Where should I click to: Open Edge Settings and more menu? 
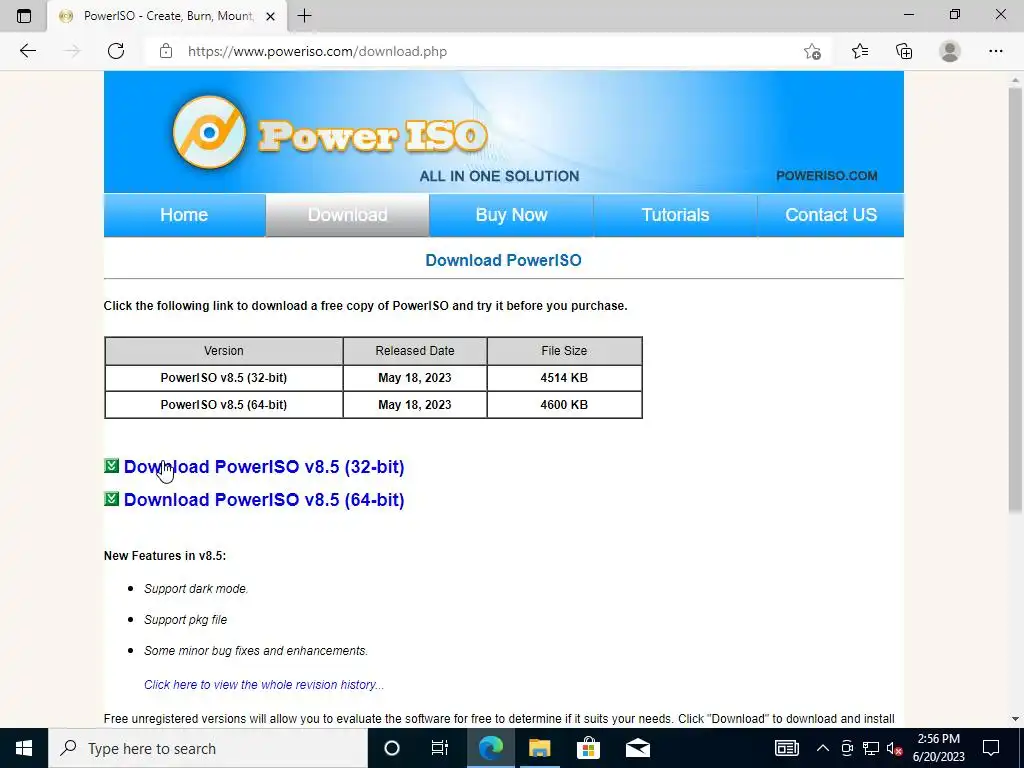[x=995, y=51]
